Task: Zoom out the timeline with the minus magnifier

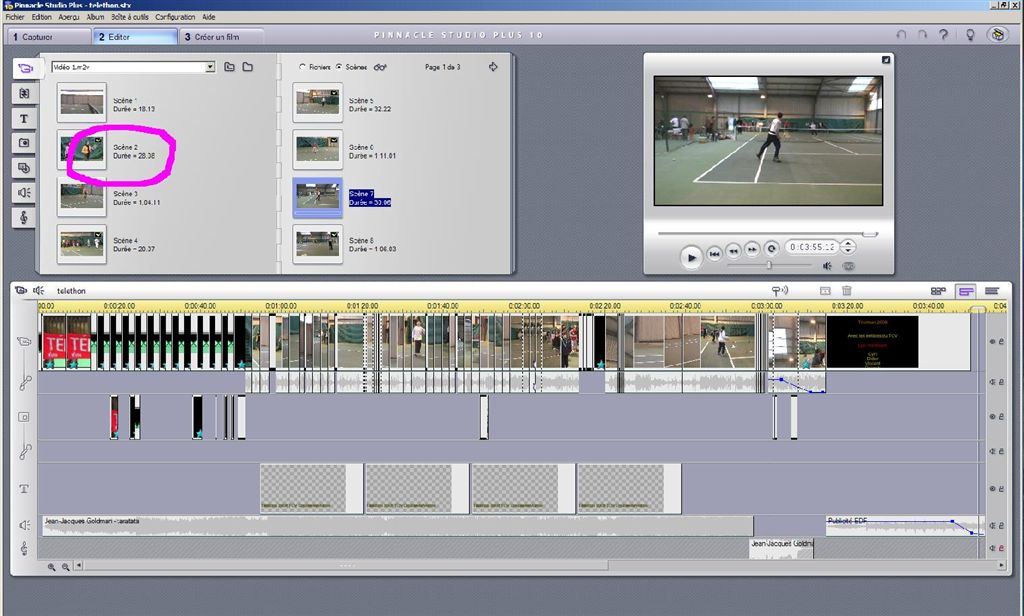Action: click(65, 567)
